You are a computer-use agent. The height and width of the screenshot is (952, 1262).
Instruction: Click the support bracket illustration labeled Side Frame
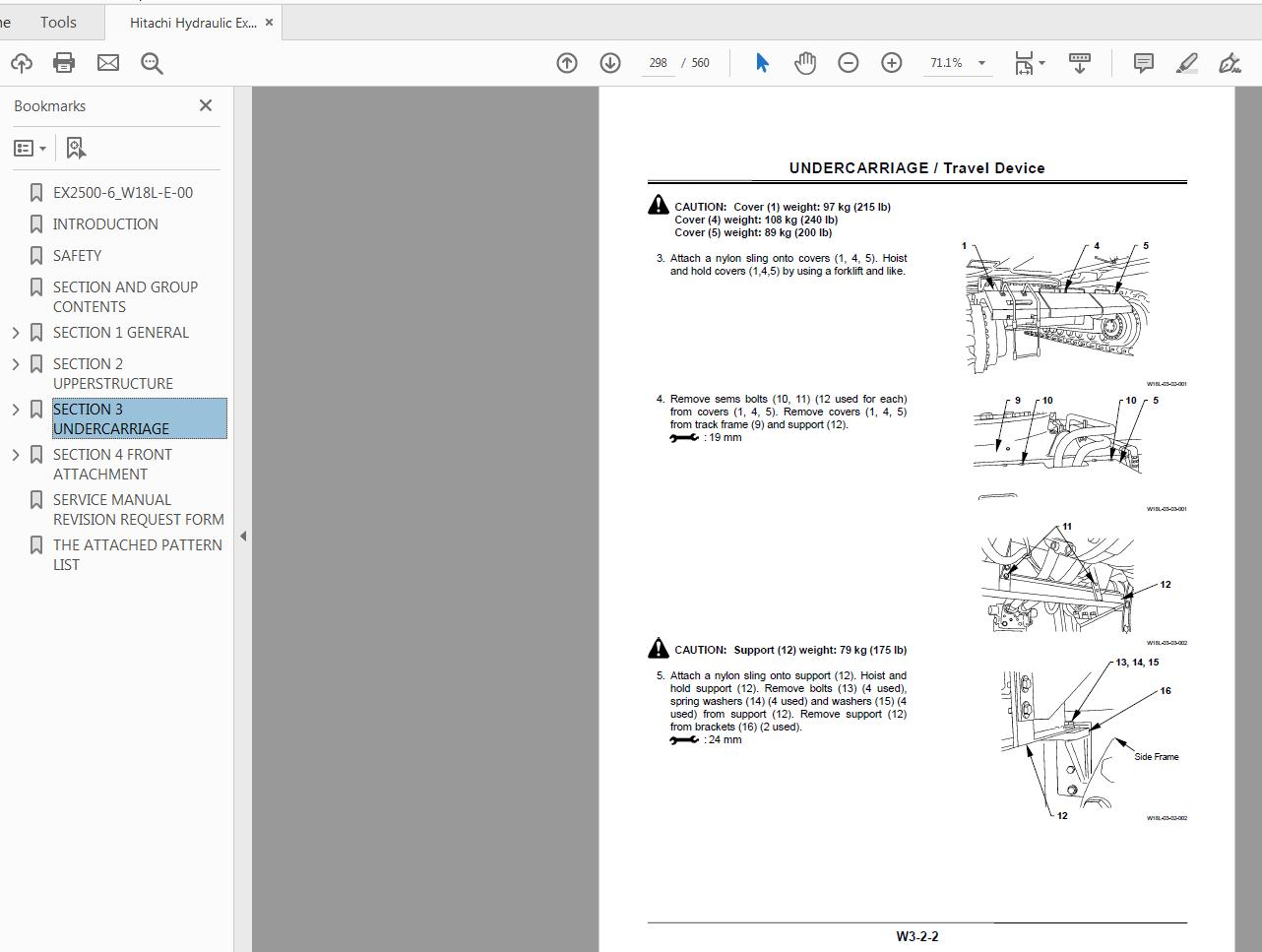coord(1090,739)
